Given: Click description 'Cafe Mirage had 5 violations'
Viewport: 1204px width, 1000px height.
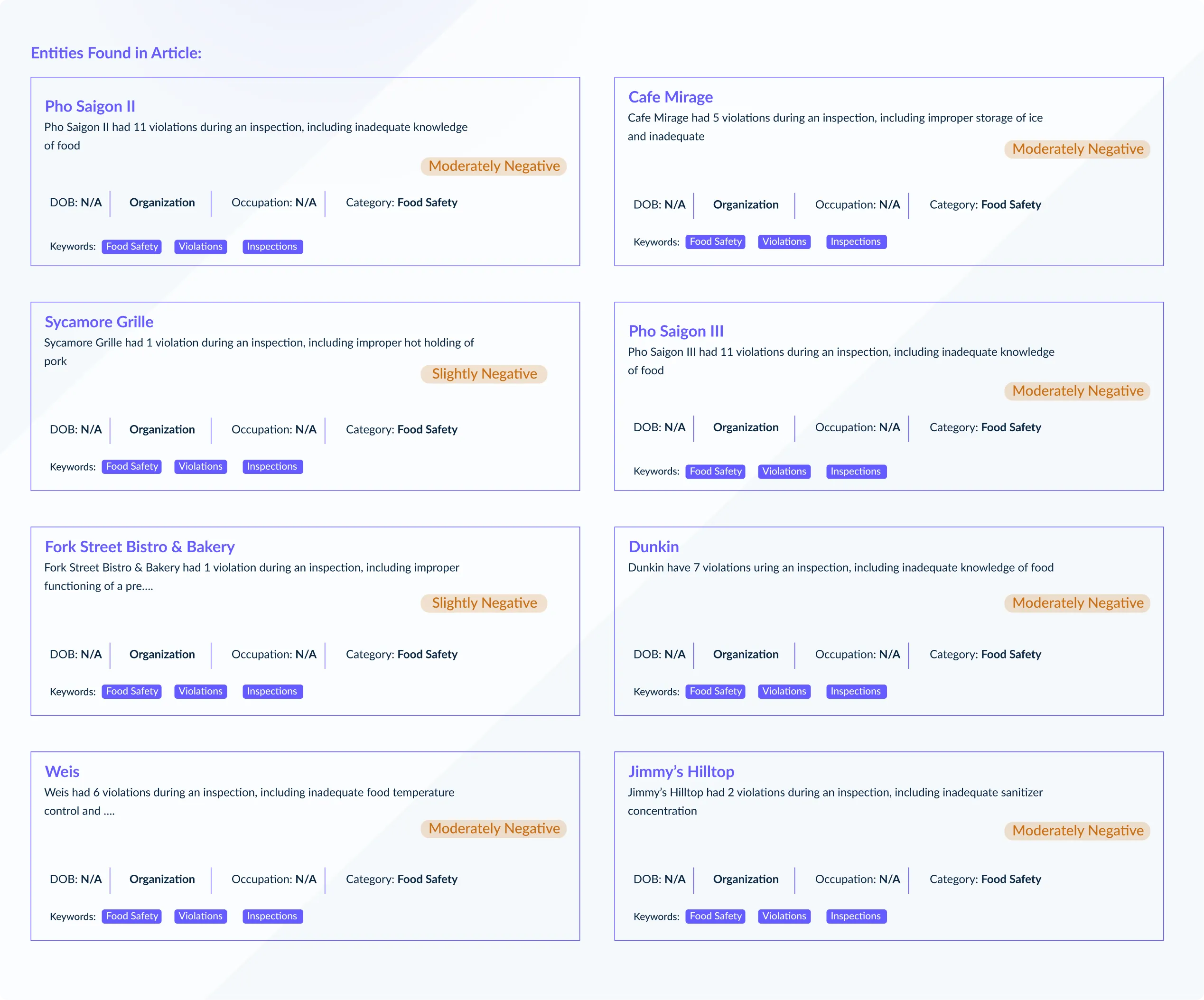Looking at the screenshot, I should pos(835,127).
